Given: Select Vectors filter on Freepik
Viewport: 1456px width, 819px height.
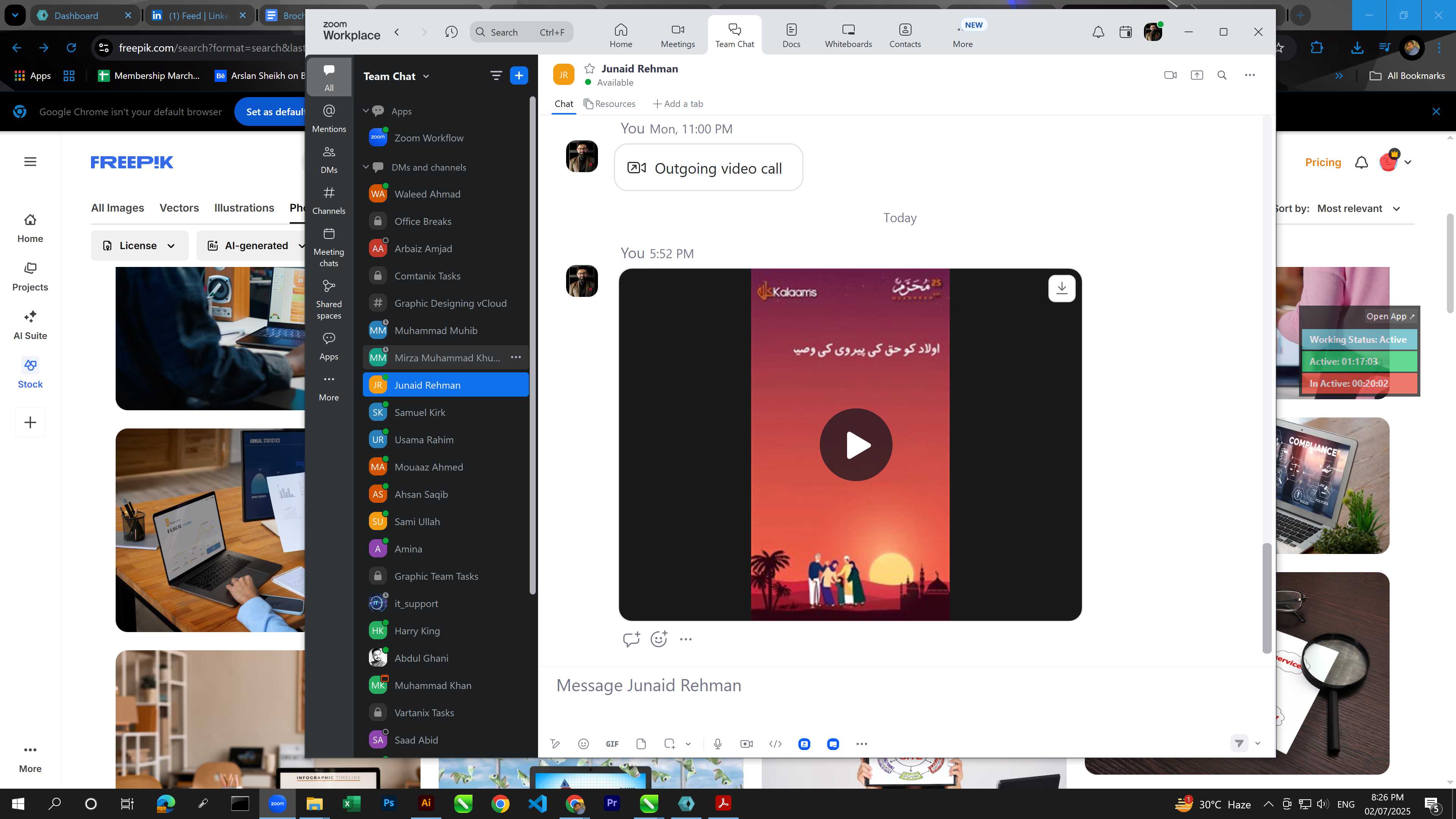Looking at the screenshot, I should click(179, 208).
